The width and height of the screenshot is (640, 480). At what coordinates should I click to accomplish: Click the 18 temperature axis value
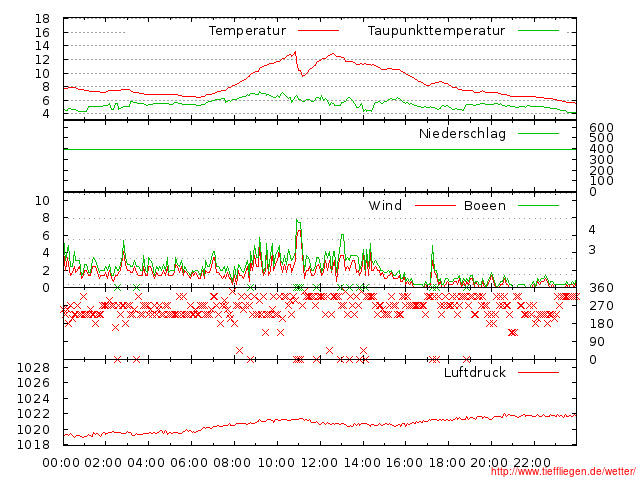(42, 19)
